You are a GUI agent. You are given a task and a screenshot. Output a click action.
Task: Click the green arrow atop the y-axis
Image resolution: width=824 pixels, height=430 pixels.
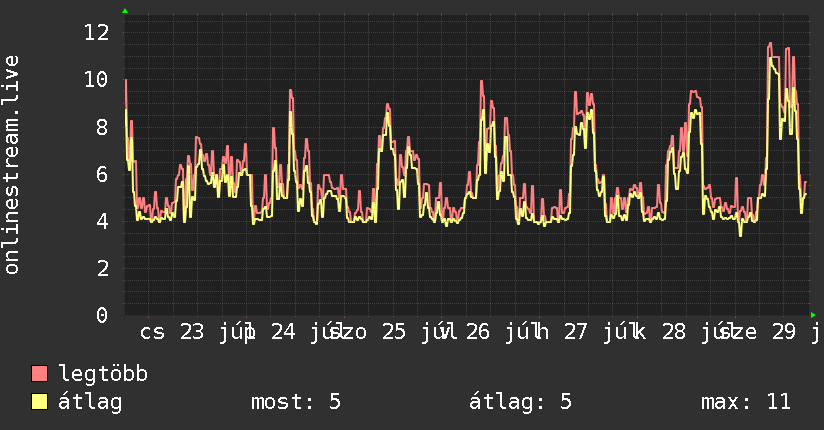coord(125,11)
